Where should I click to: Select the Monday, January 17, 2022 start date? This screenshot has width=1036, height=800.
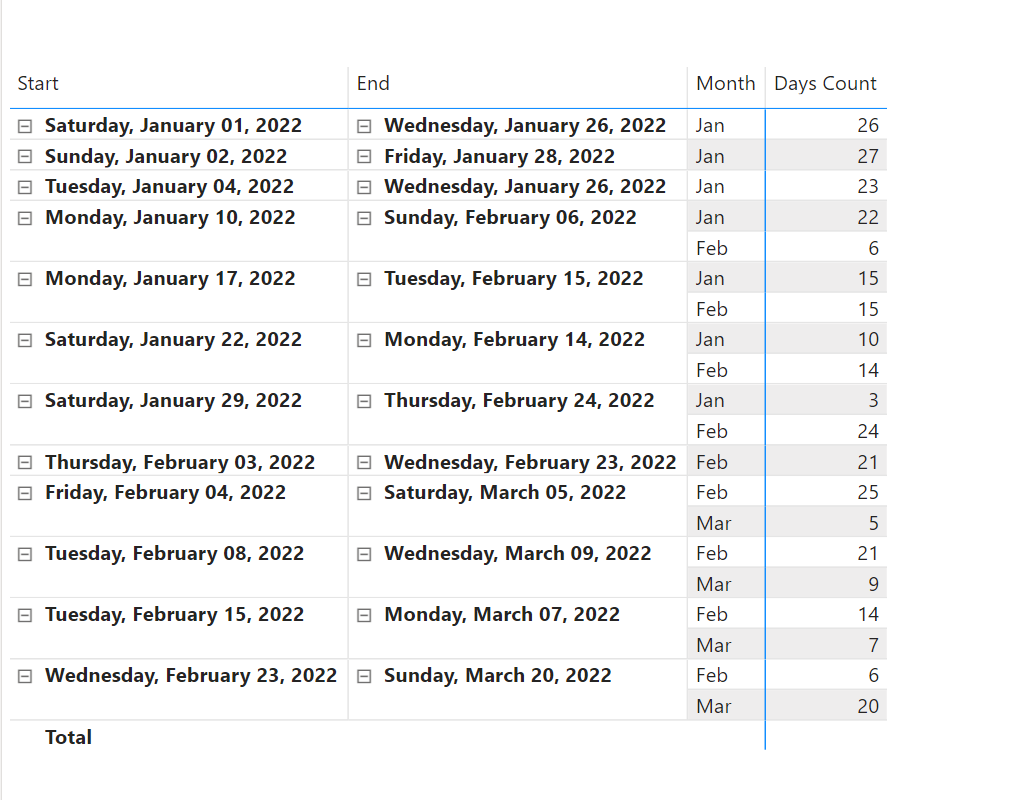(x=170, y=278)
